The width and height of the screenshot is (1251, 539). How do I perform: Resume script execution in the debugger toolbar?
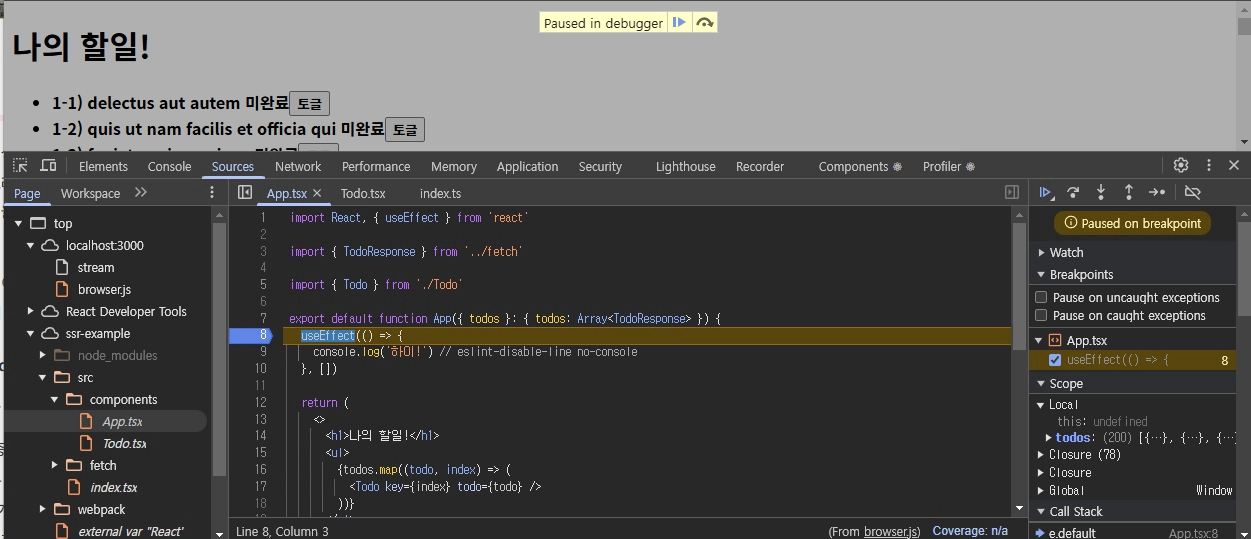click(x=1046, y=192)
